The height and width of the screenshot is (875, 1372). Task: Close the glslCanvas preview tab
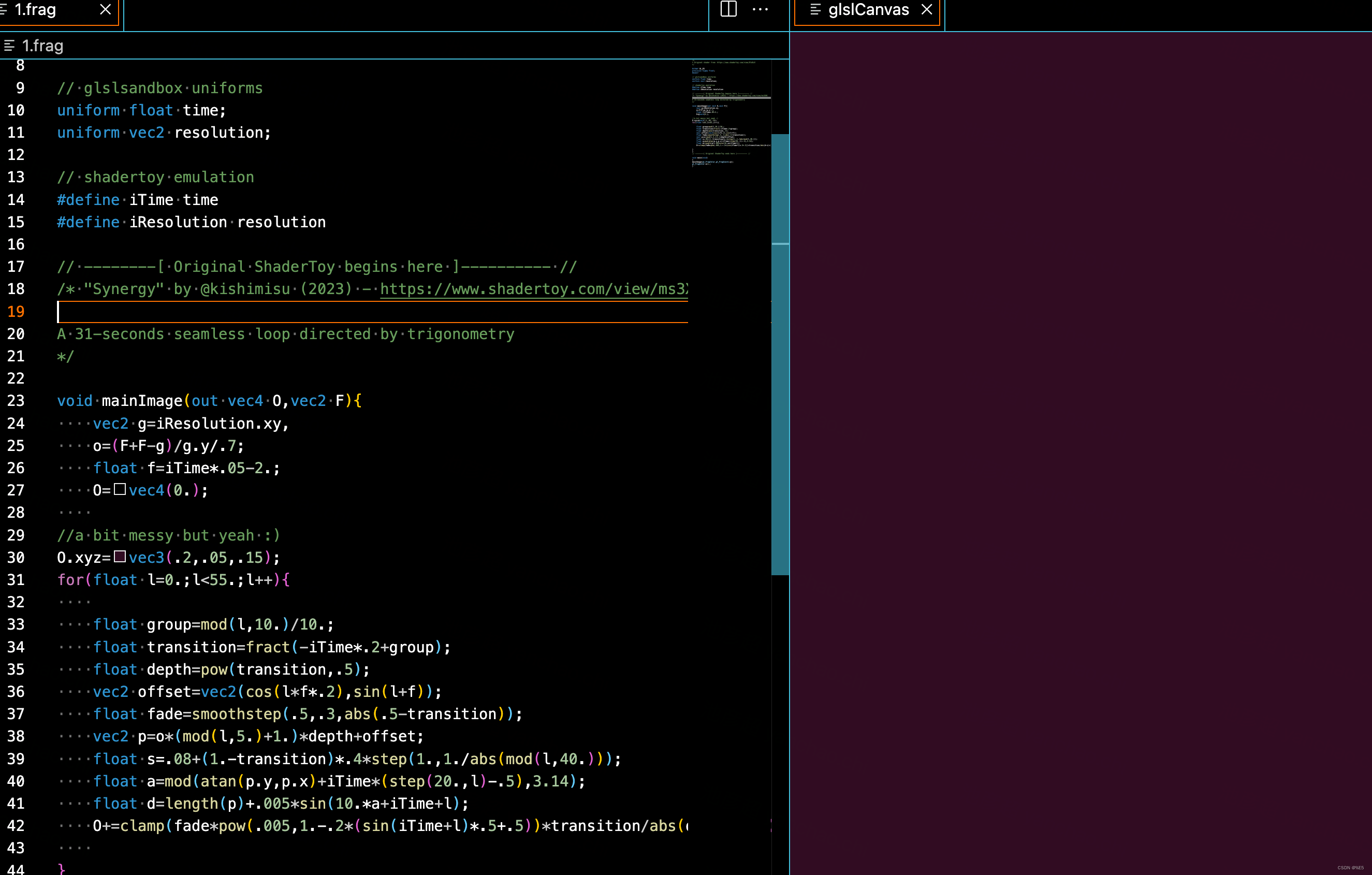tap(927, 10)
